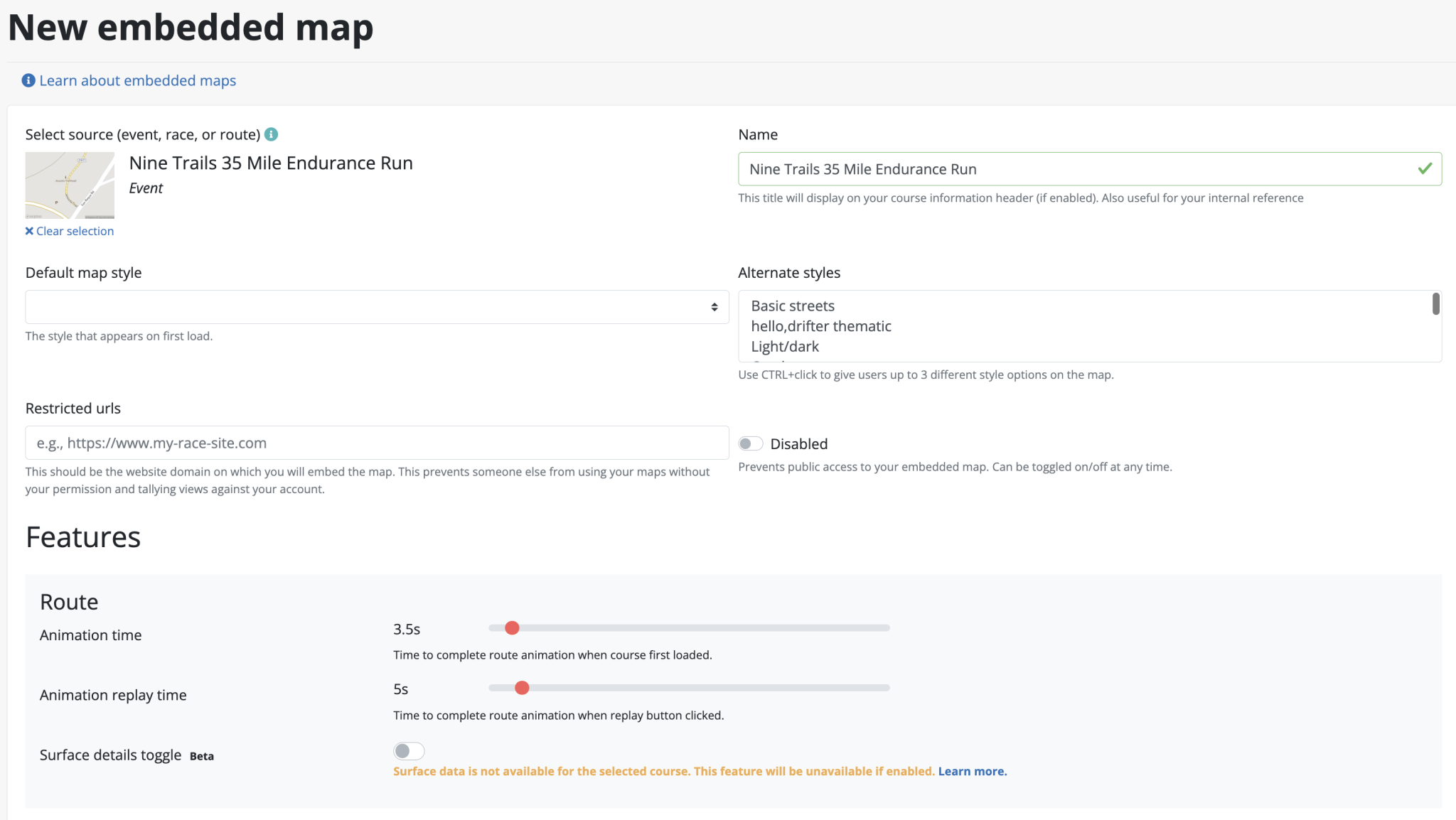Click the Animation replay time slider handle
Viewport: 1456px width, 820px height.
tap(522, 688)
